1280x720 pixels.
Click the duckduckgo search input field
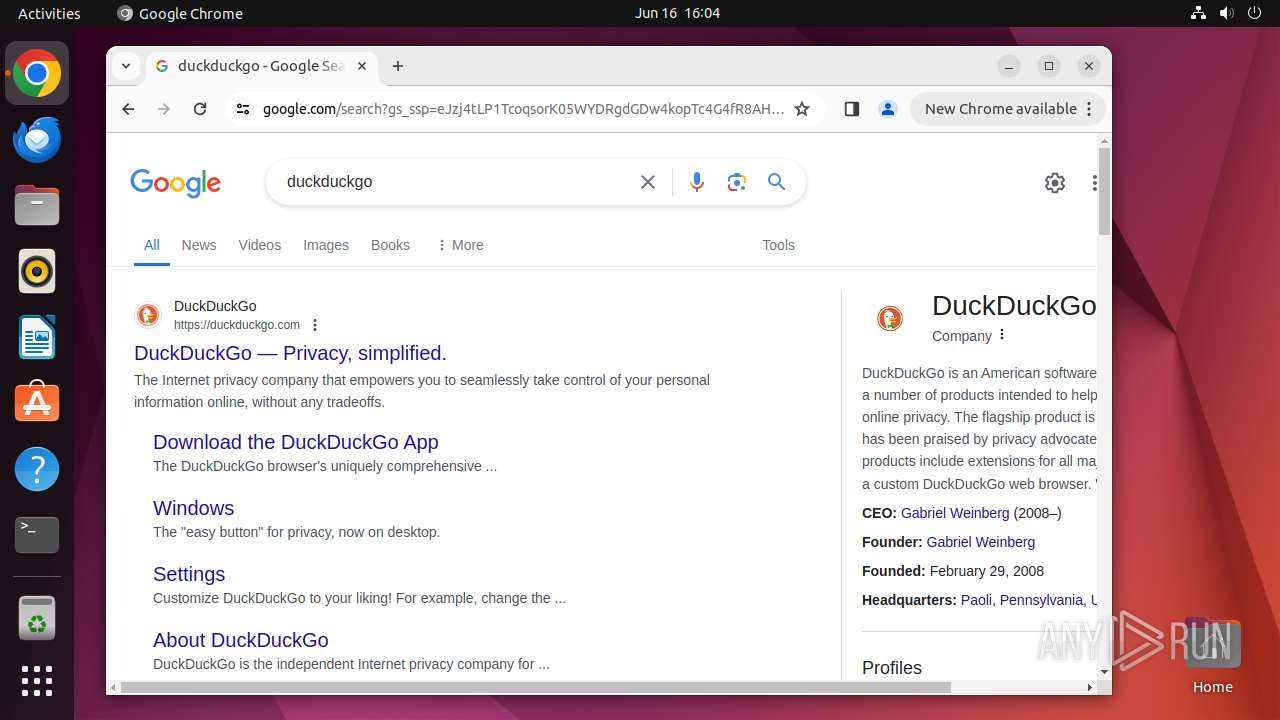455,182
